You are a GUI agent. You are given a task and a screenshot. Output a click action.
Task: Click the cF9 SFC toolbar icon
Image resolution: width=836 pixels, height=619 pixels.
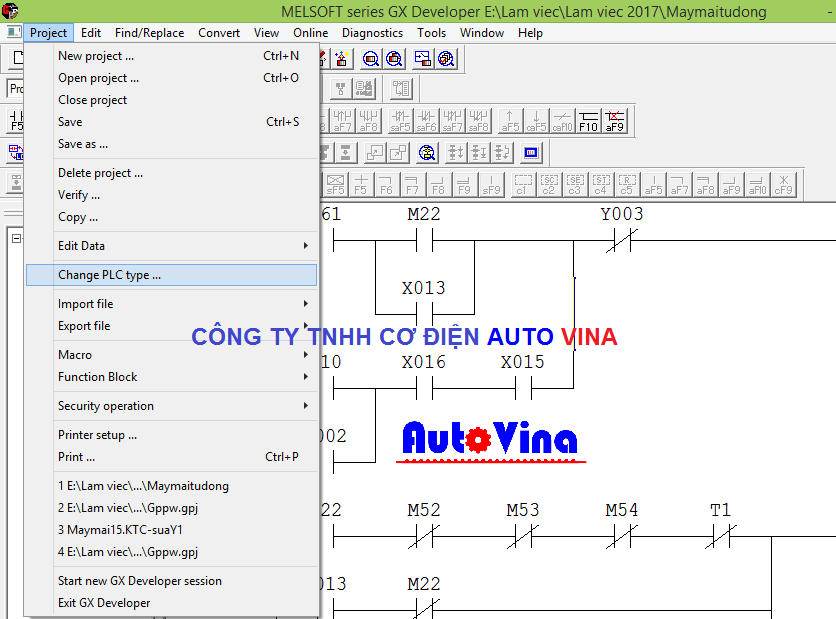pos(783,185)
